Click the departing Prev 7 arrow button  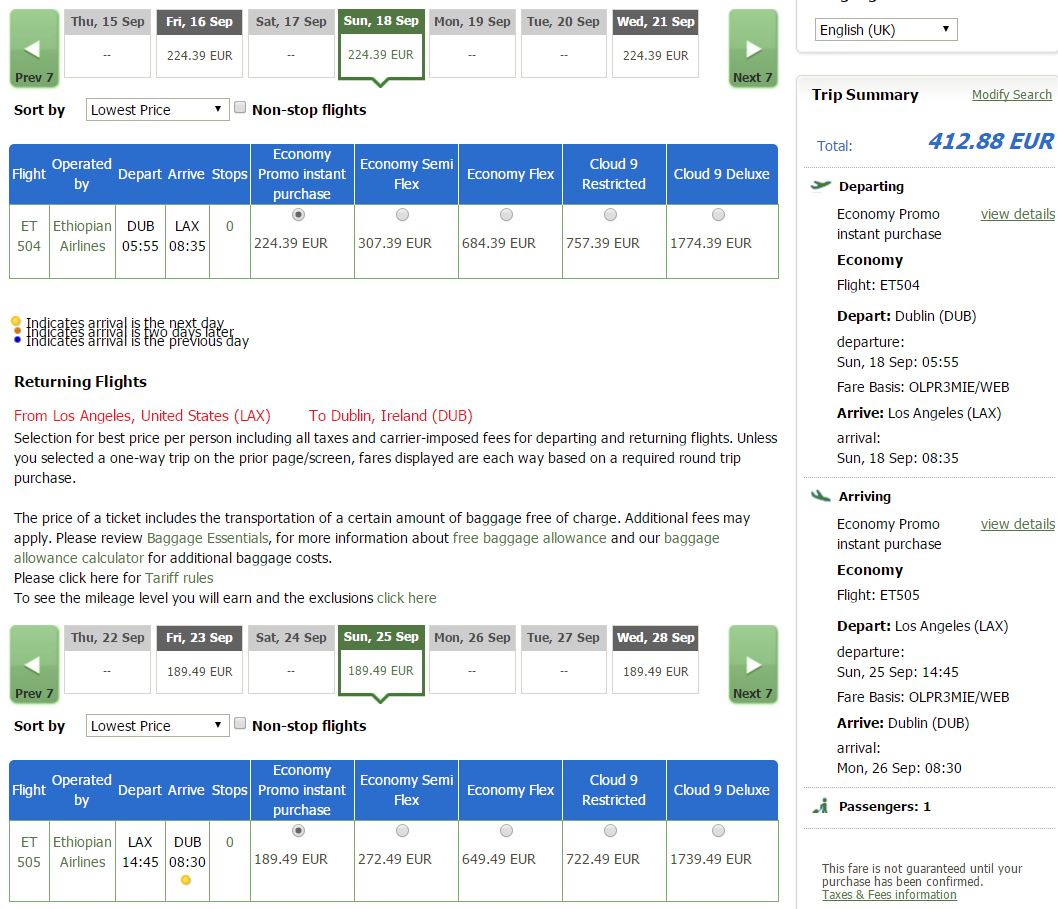34,49
